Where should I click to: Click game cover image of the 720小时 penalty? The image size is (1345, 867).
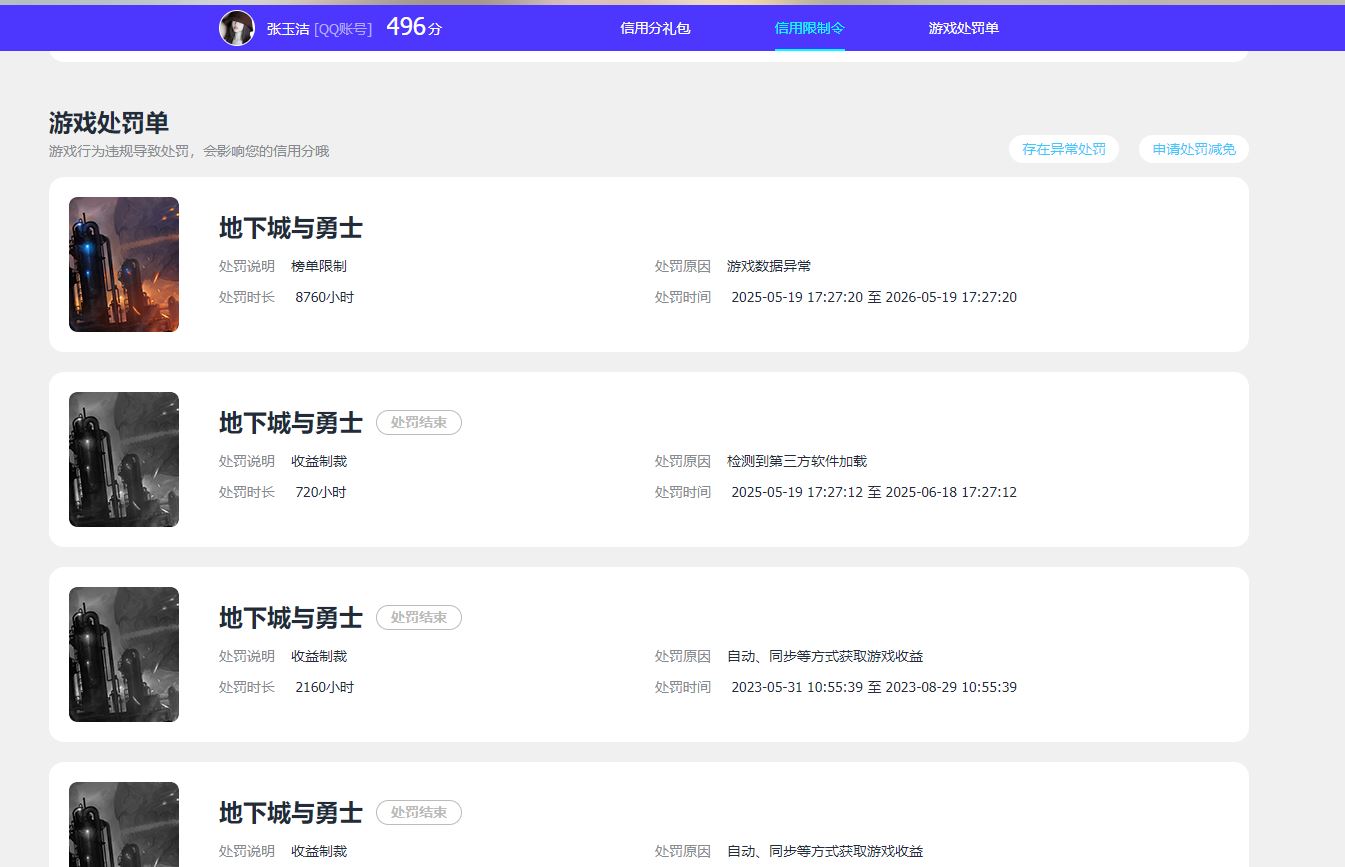(124, 459)
